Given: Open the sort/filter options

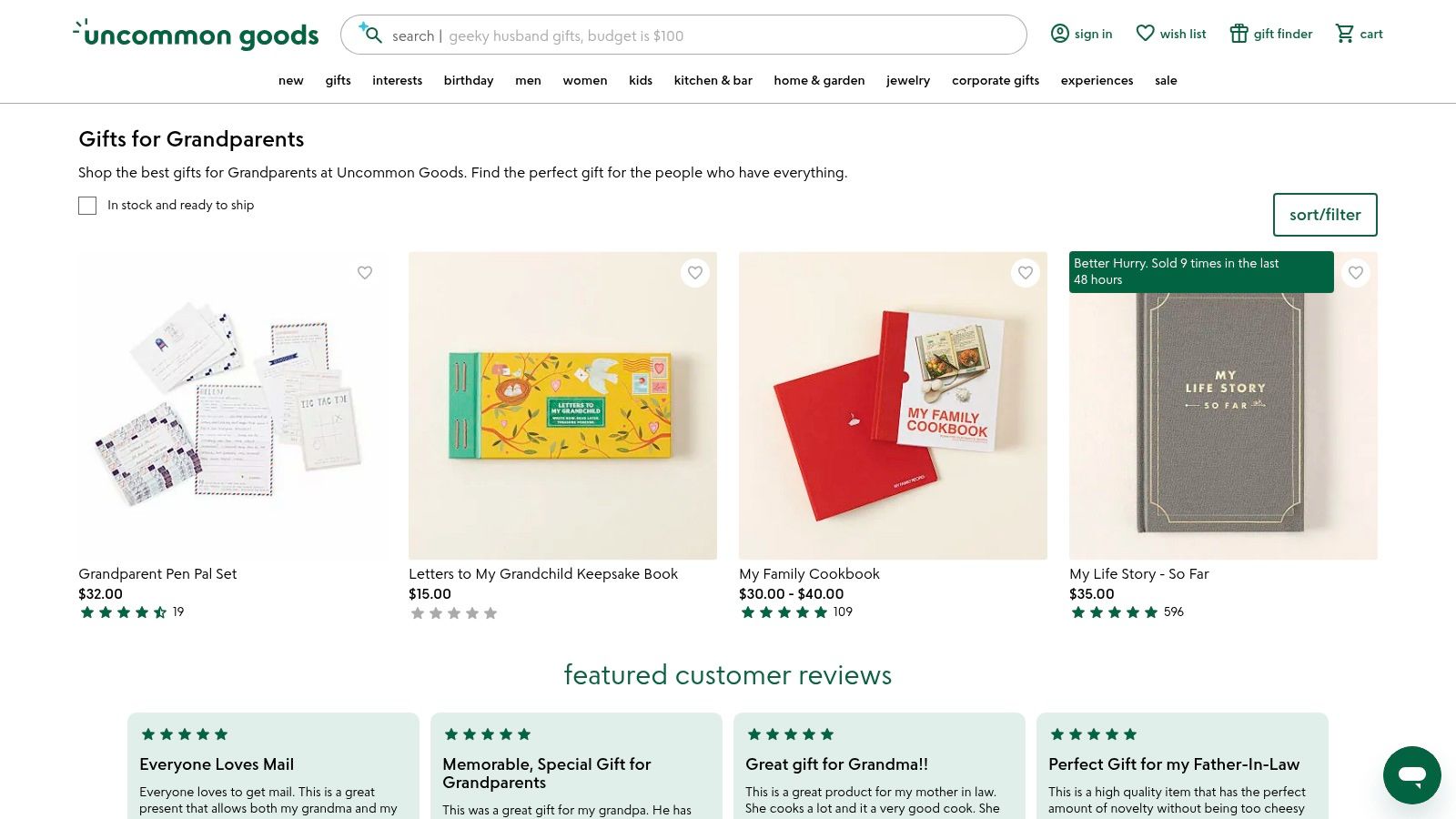Looking at the screenshot, I should pyautogui.click(x=1324, y=215).
